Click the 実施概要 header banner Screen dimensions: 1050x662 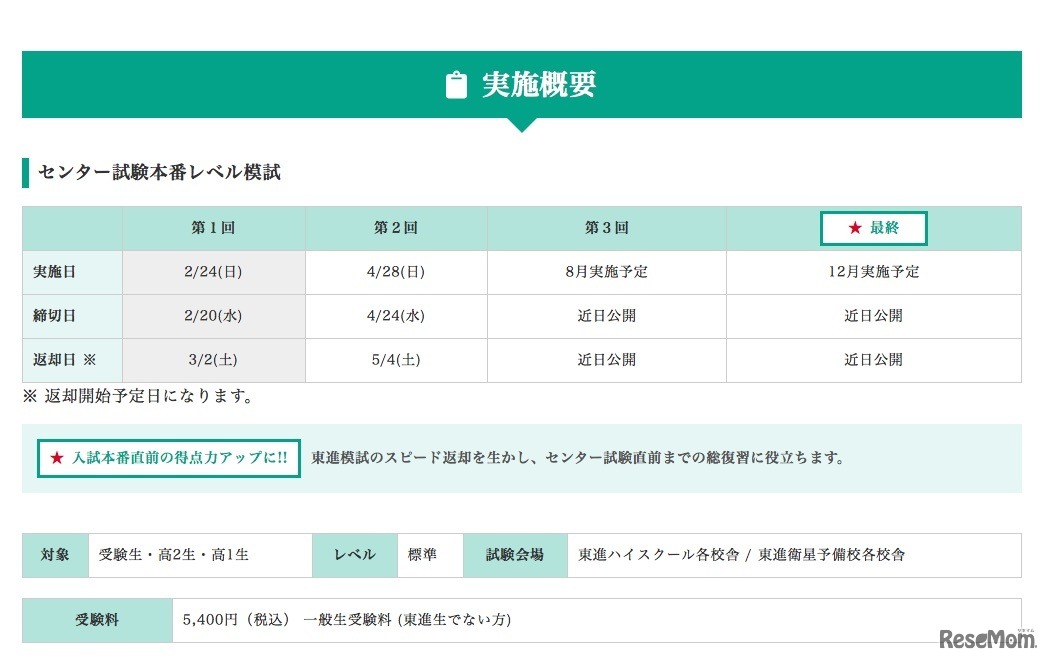(524, 84)
